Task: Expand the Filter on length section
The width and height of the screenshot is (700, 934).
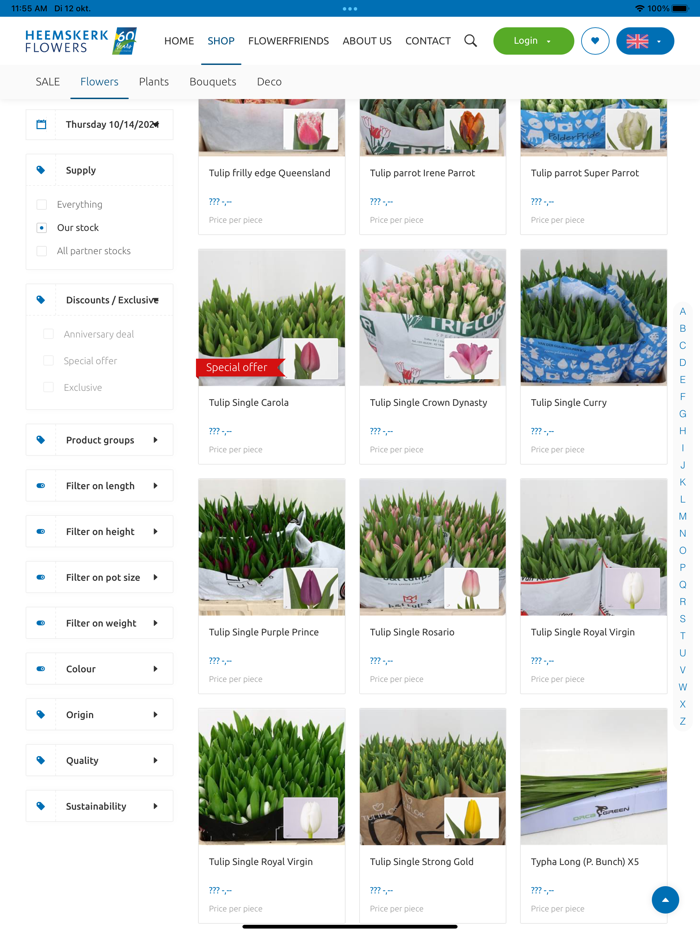Action: point(99,486)
